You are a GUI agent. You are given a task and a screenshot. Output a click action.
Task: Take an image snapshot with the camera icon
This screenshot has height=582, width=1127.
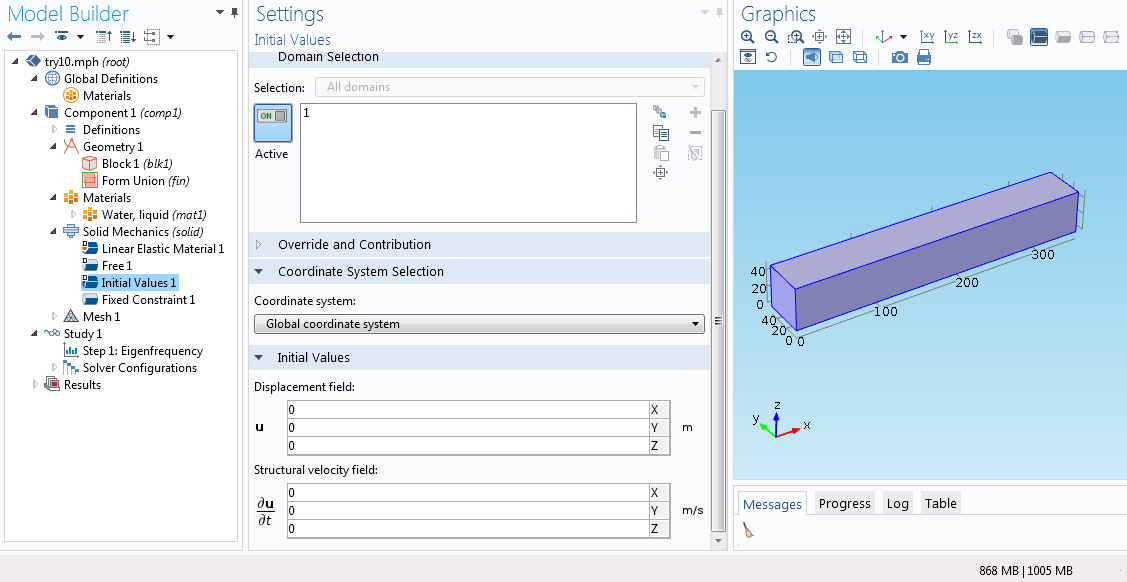click(899, 58)
